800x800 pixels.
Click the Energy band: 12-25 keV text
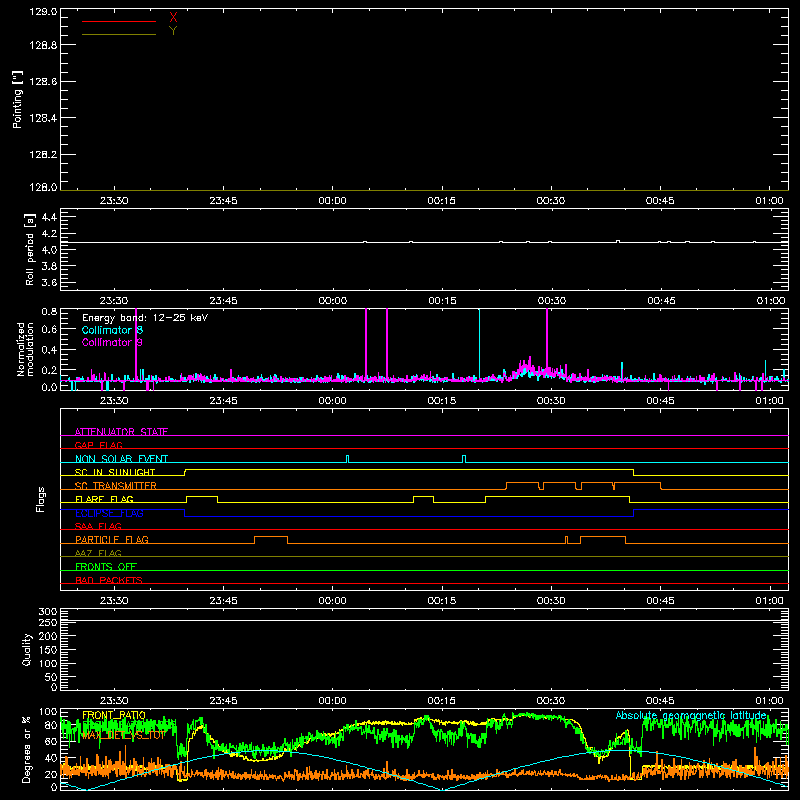click(145, 317)
